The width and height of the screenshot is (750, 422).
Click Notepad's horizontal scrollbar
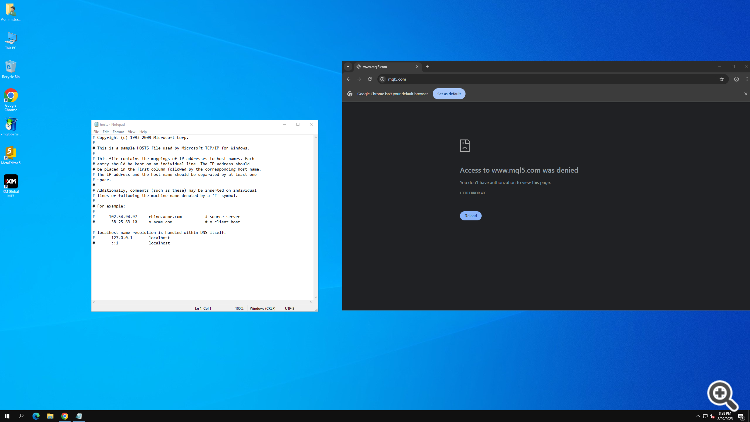click(x=203, y=302)
